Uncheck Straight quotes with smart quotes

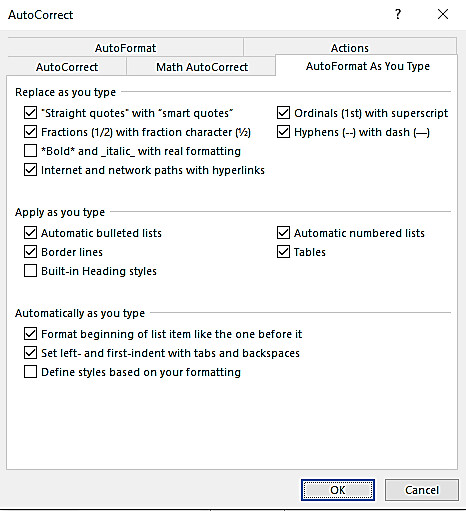30,113
